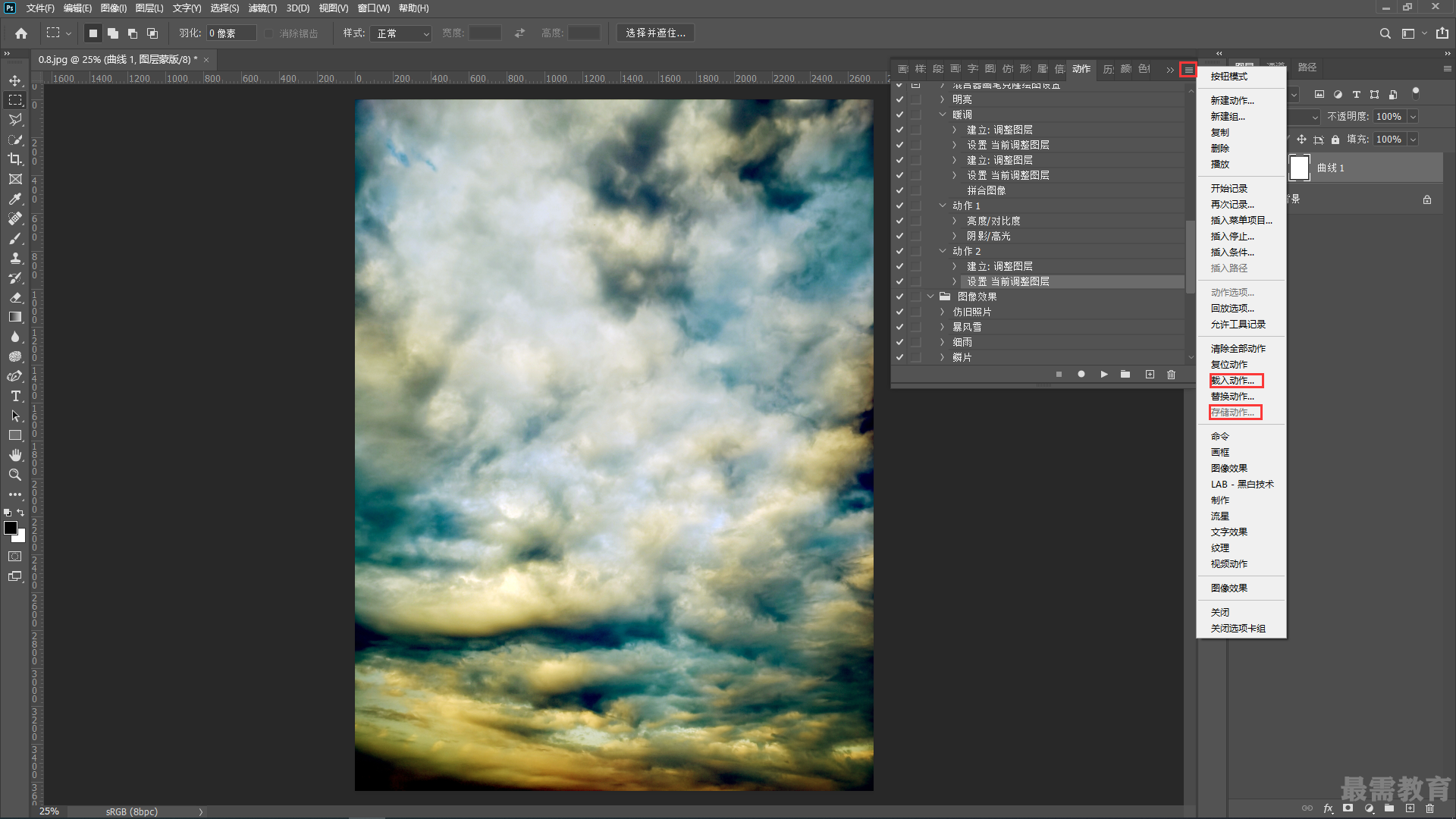Choose 回放选项... in the menu
Screen dimensions: 1456x819
[x=1232, y=309]
